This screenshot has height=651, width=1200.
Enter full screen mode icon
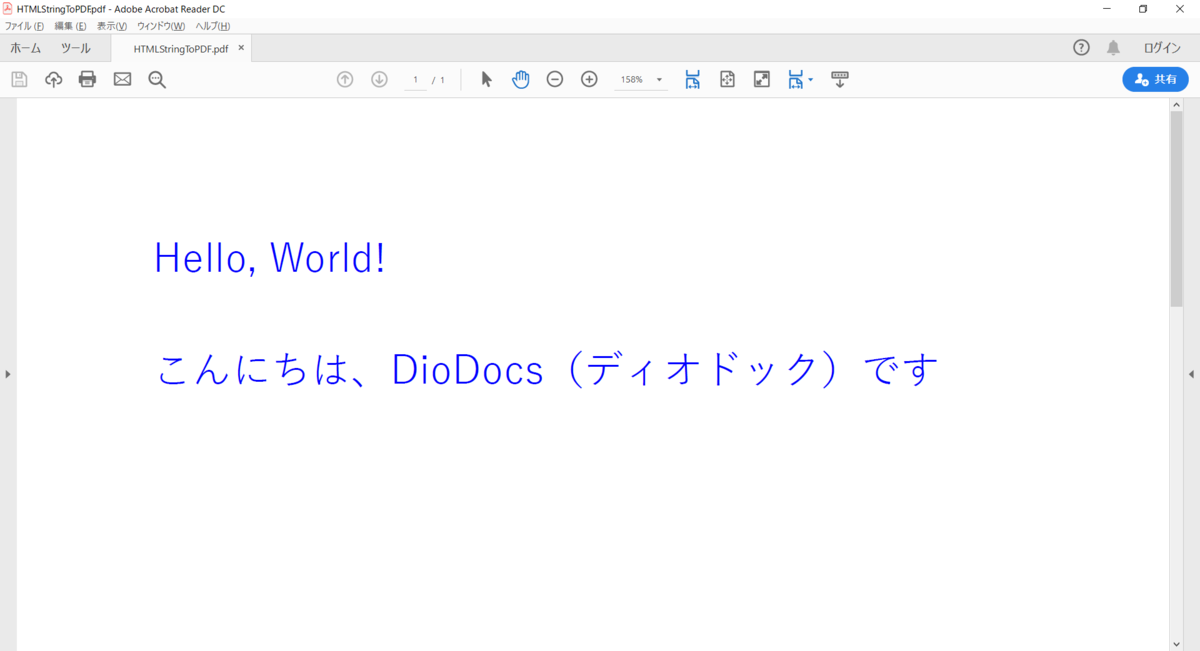coord(761,79)
